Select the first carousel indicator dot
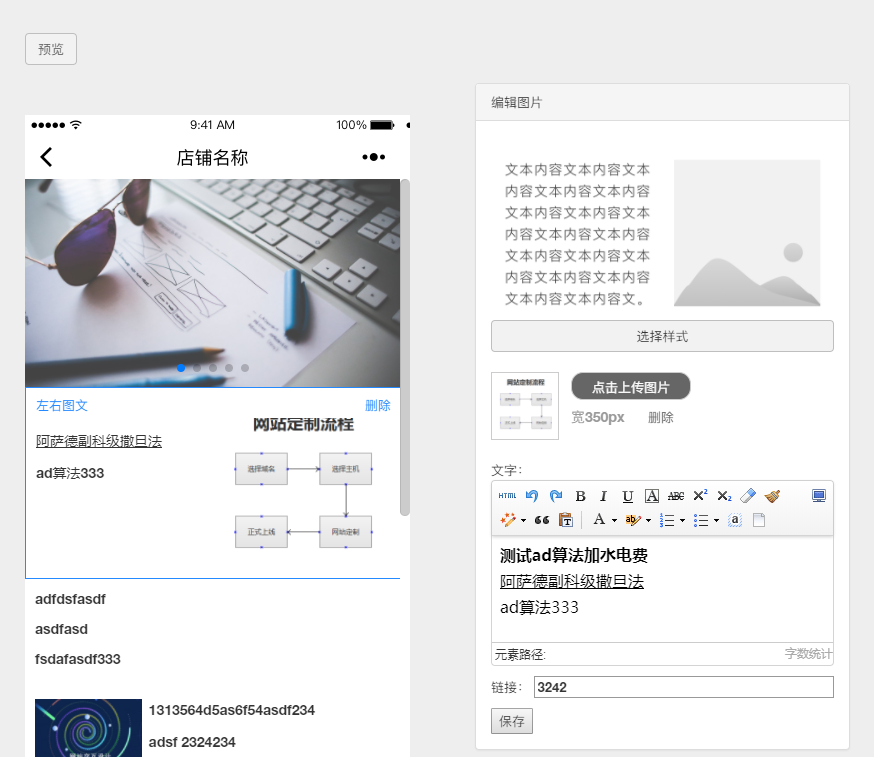 click(x=181, y=368)
